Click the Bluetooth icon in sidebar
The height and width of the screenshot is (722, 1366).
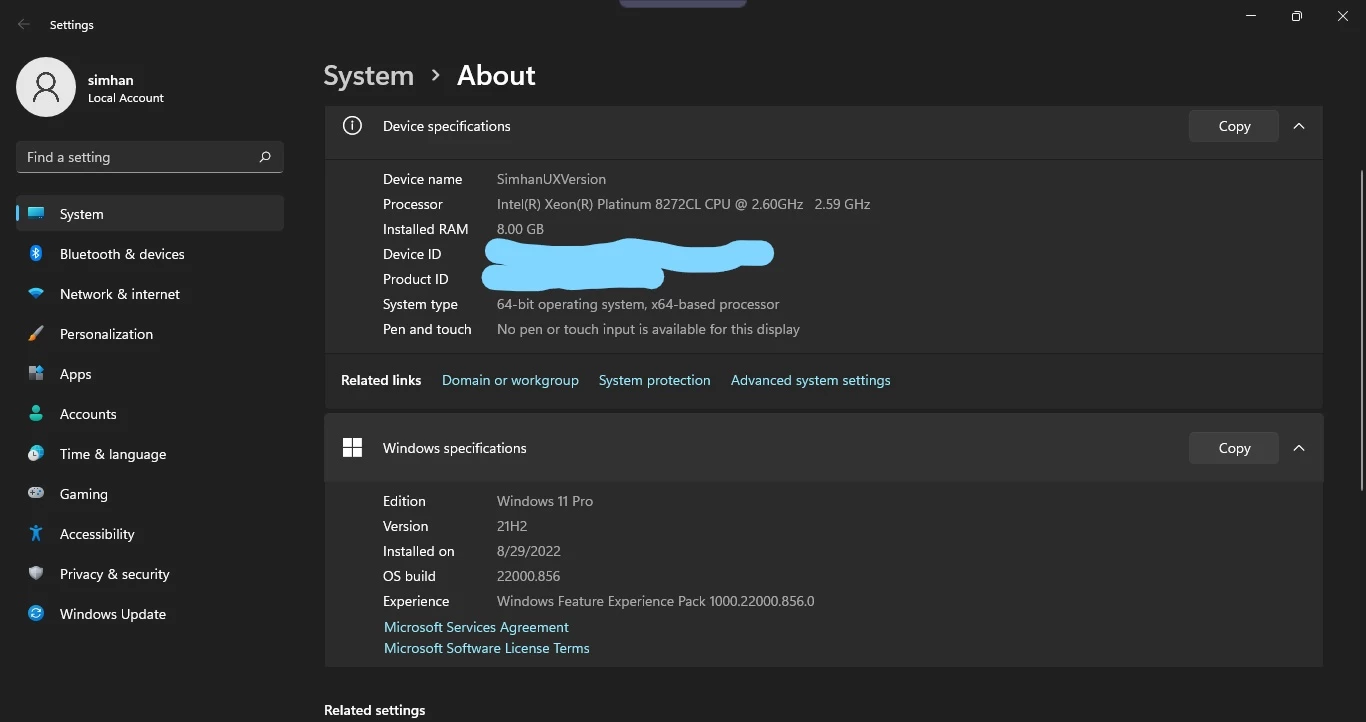tap(36, 254)
